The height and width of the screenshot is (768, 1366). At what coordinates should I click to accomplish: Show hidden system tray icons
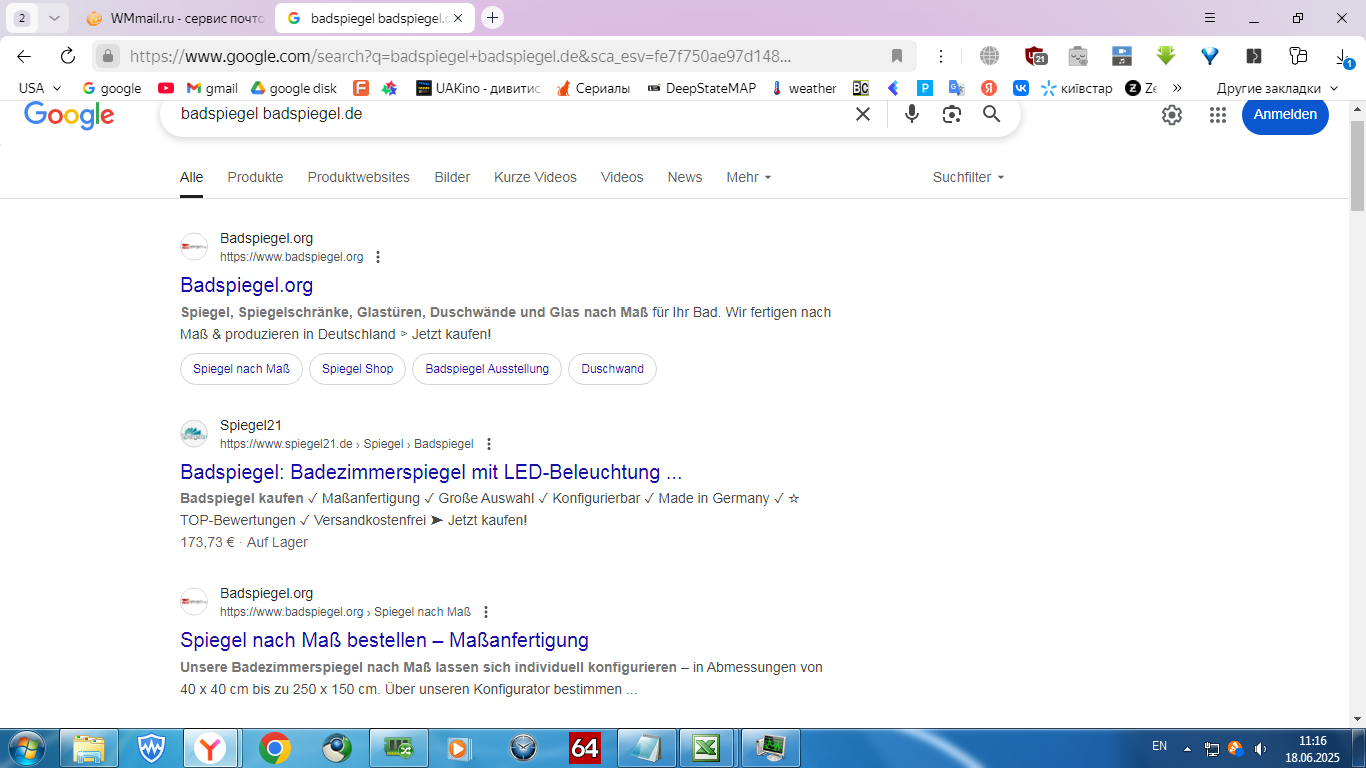coord(1188,748)
